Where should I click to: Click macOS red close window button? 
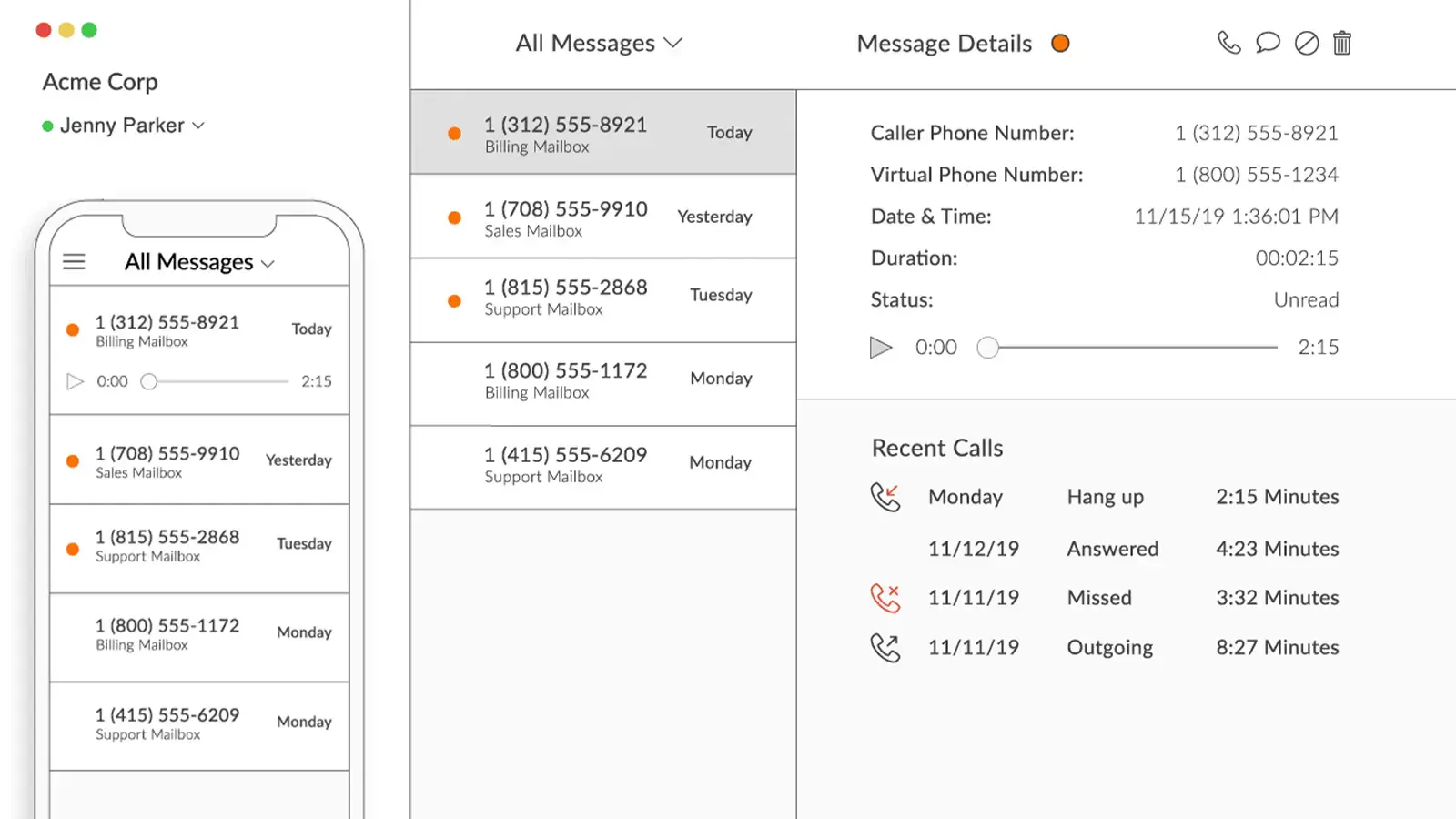click(x=43, y=30)
